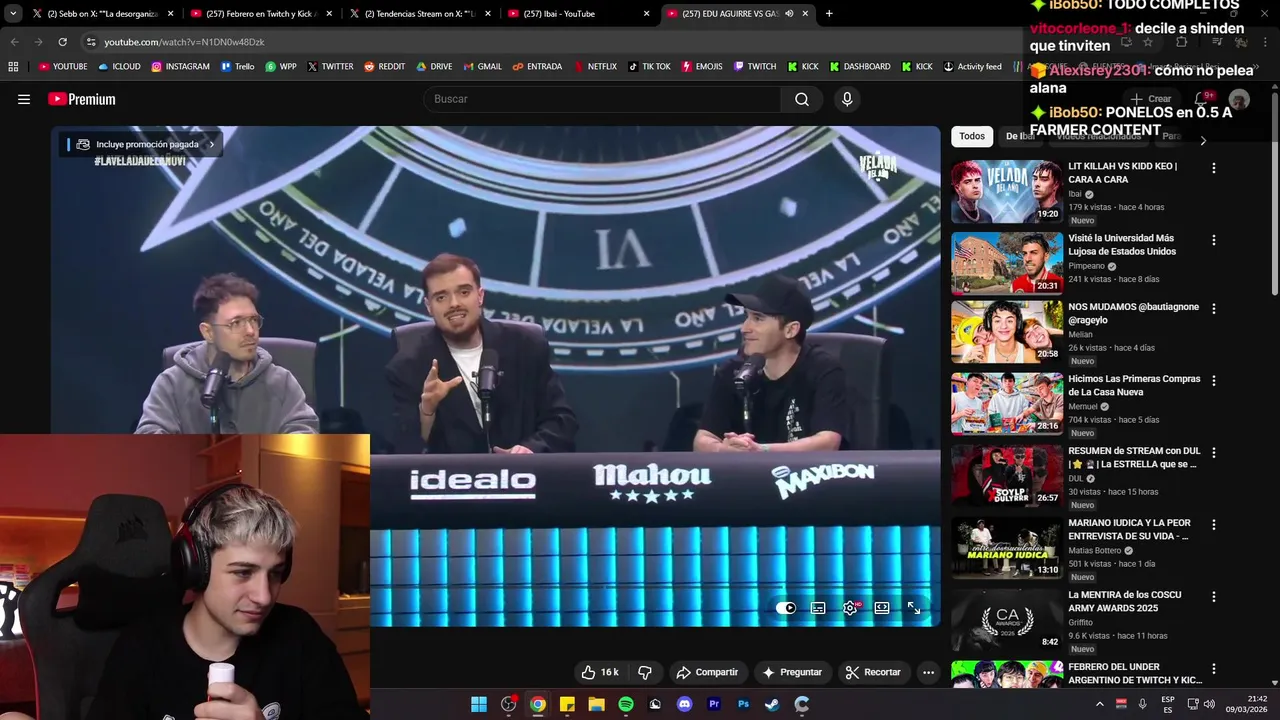Show next filter chips with right chevron
The height and width of the screenshot is (720, 1280).
coord(1203,140)
